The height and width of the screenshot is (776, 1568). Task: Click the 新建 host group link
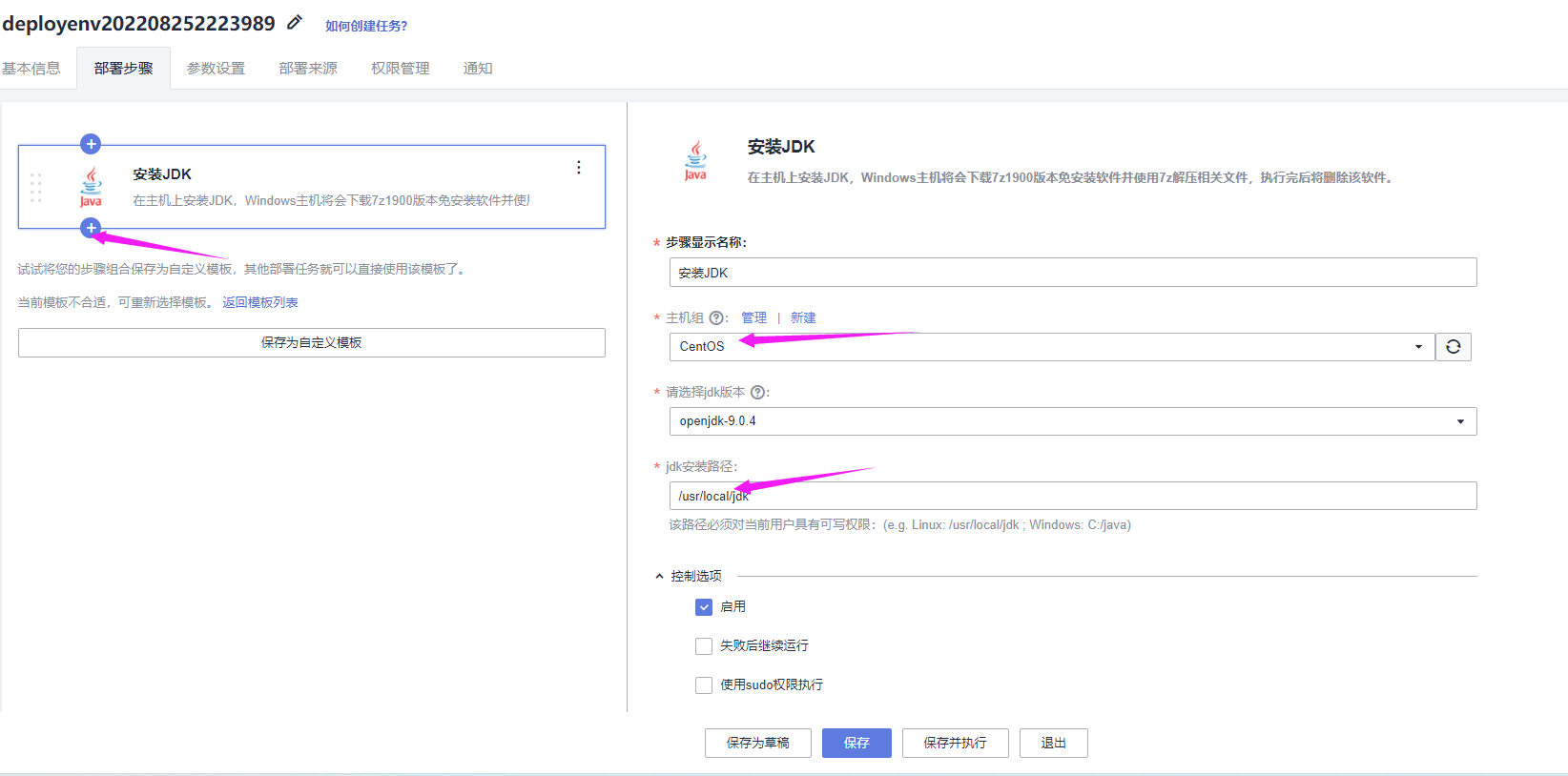coord(803,318)
